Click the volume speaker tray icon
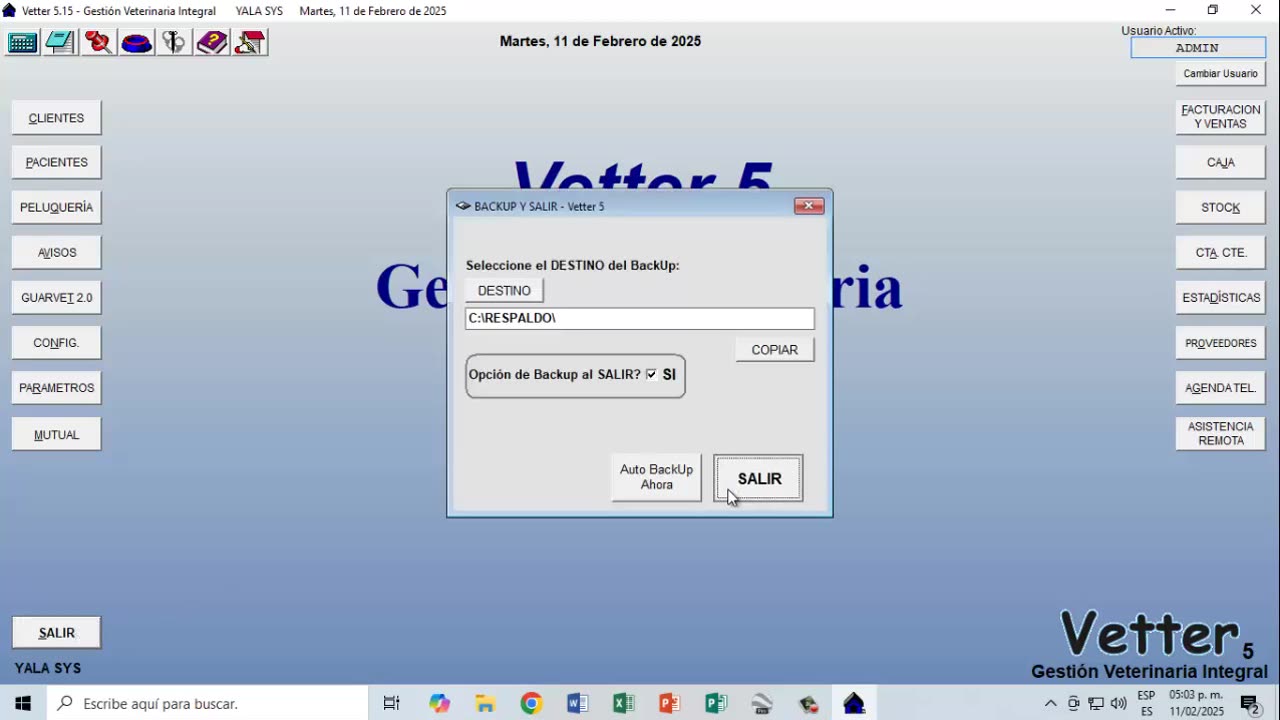 coord(1118,704)
